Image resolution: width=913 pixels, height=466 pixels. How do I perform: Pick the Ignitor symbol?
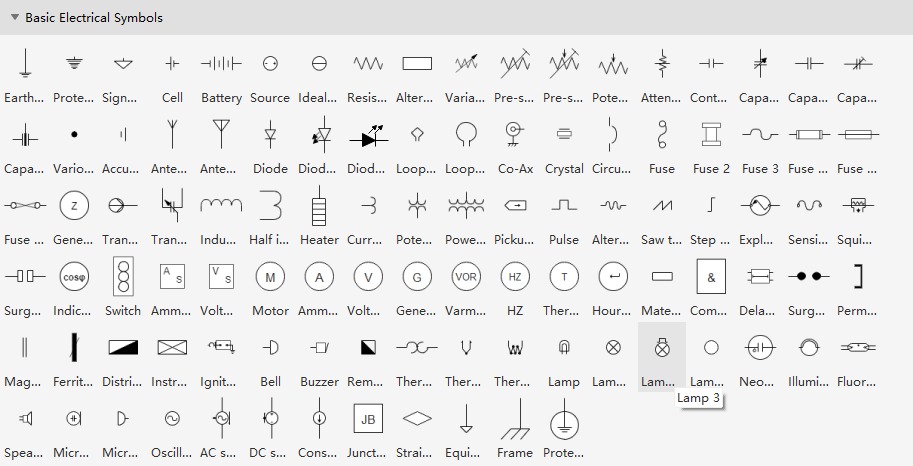pos(221,347)
